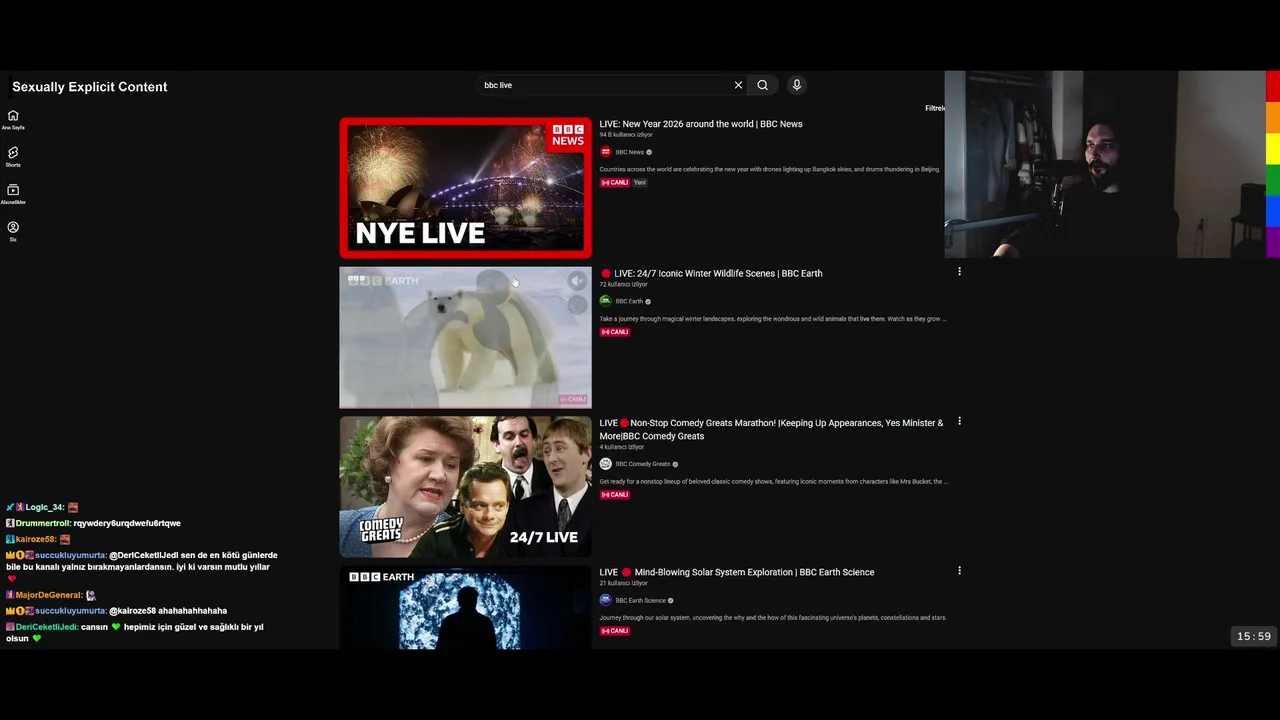
Task: Click the 15:59 timer overlay
Action: click(1254, 636)
